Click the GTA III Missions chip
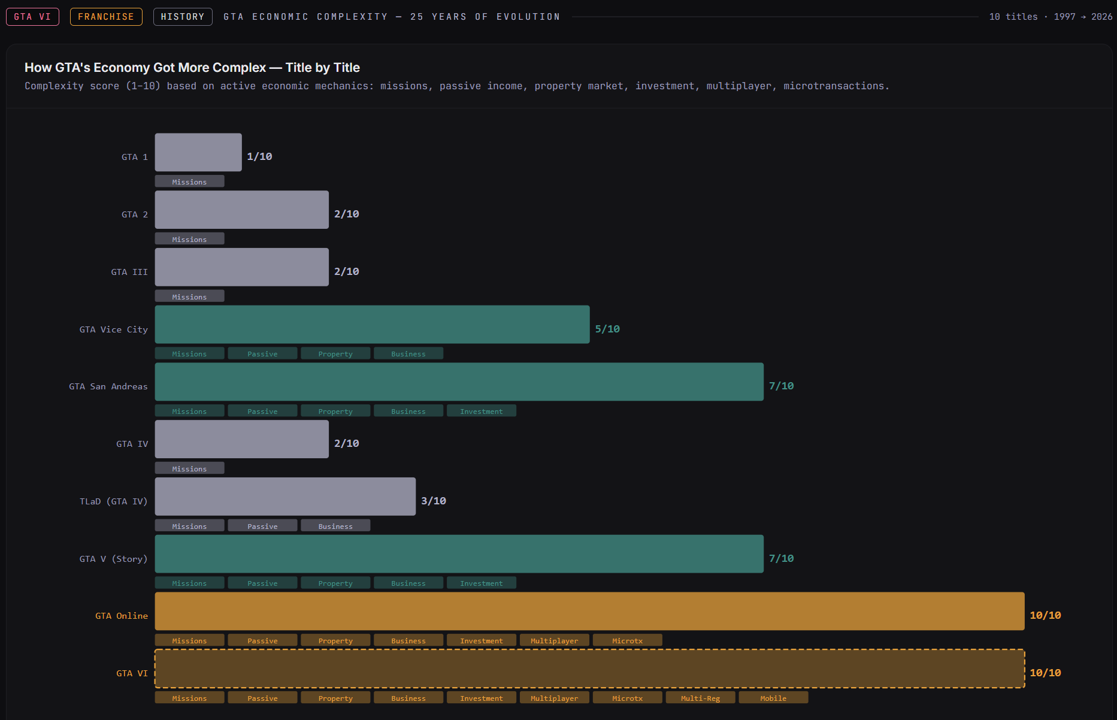This screenshot has height=720, width=1117. (x=189, y=296)
